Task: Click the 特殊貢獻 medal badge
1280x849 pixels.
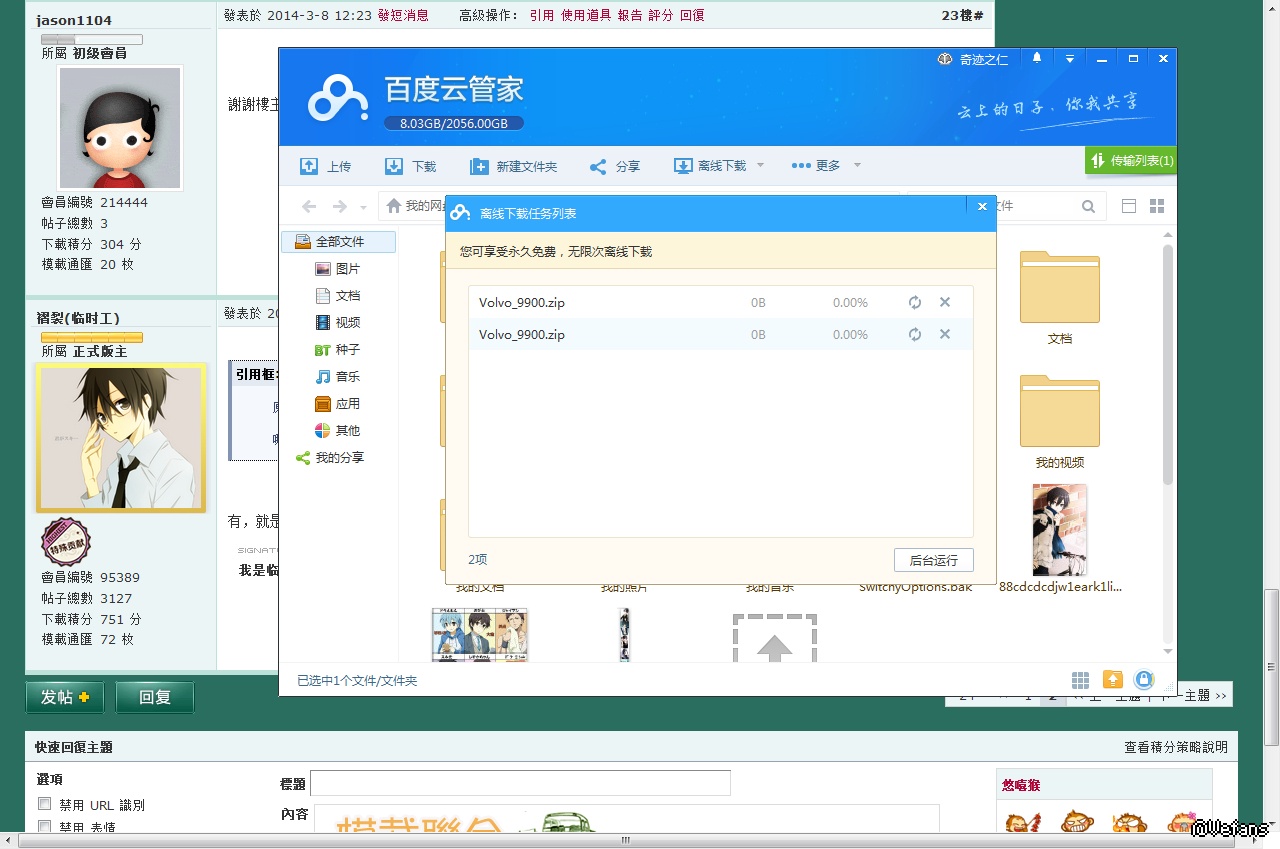Action: tap(66, 542)
